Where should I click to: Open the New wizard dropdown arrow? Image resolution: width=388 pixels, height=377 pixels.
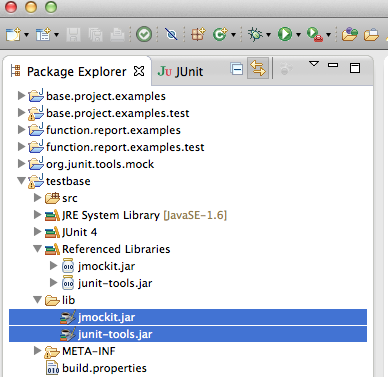click(x=26, y=35)
